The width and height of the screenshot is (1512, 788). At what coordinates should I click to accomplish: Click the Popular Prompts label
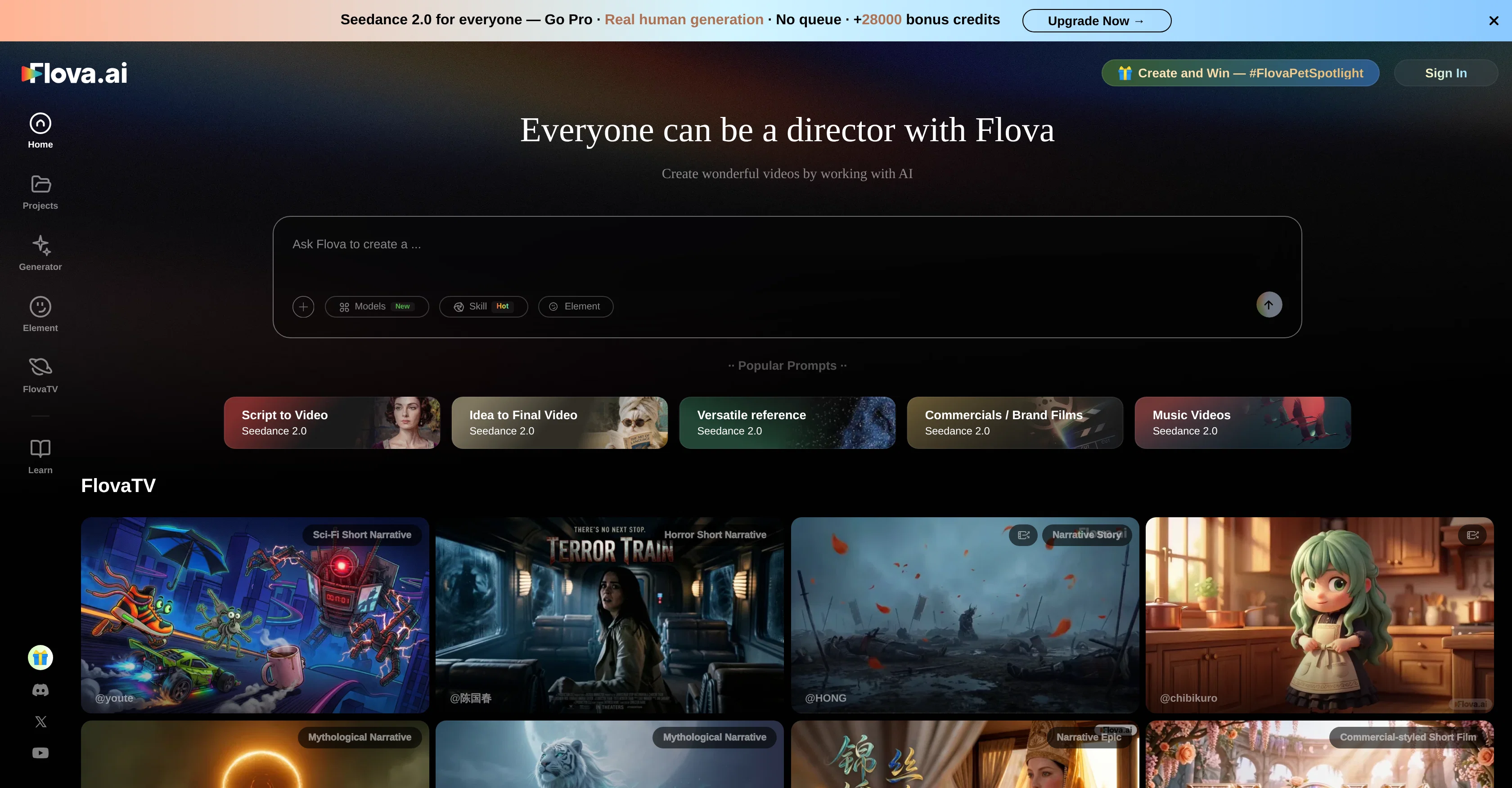787,366
